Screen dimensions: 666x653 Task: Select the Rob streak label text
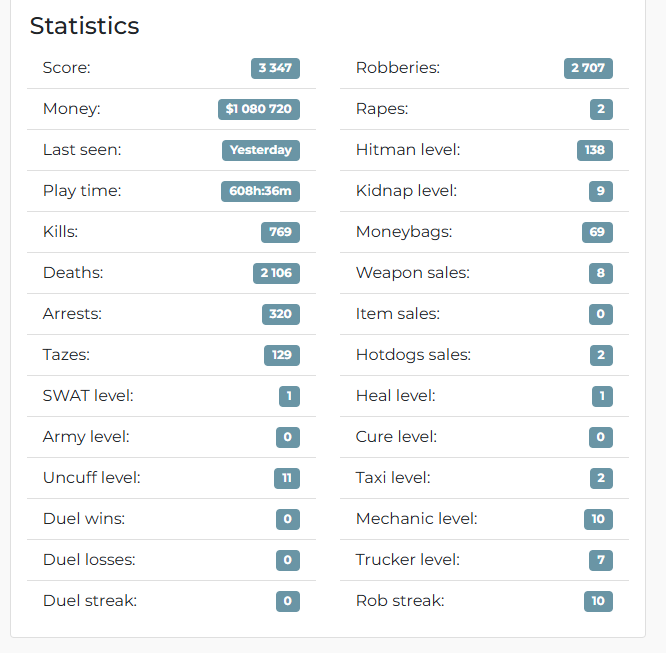click(400, 601)
